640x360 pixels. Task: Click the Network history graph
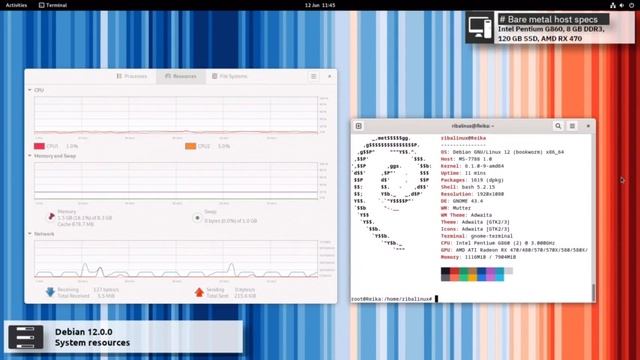click(176, 259)
